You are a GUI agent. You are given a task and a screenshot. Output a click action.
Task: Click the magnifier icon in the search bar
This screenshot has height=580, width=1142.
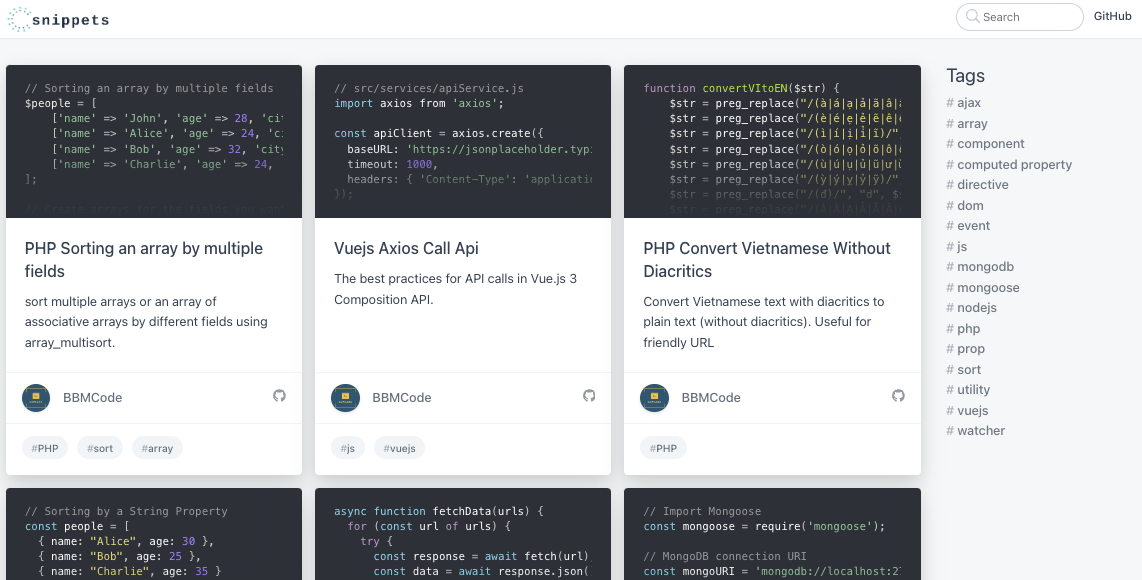pyautogui.click(x=973, y=17)
